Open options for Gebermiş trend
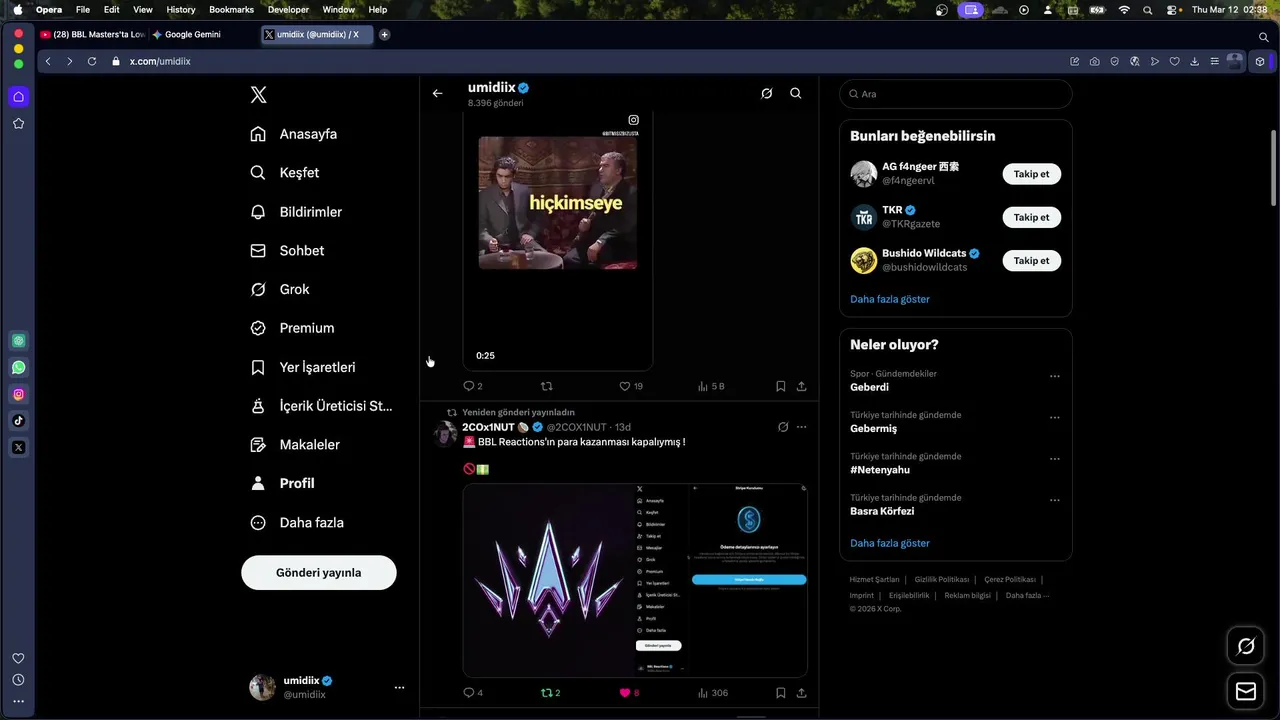Screen dimensions: 1280x720 [1054, 418]
